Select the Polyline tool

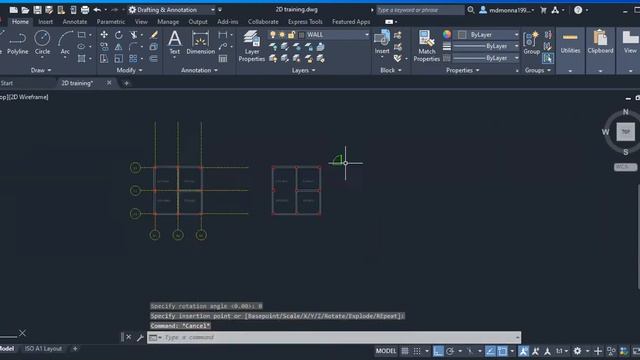pos(18,43)
